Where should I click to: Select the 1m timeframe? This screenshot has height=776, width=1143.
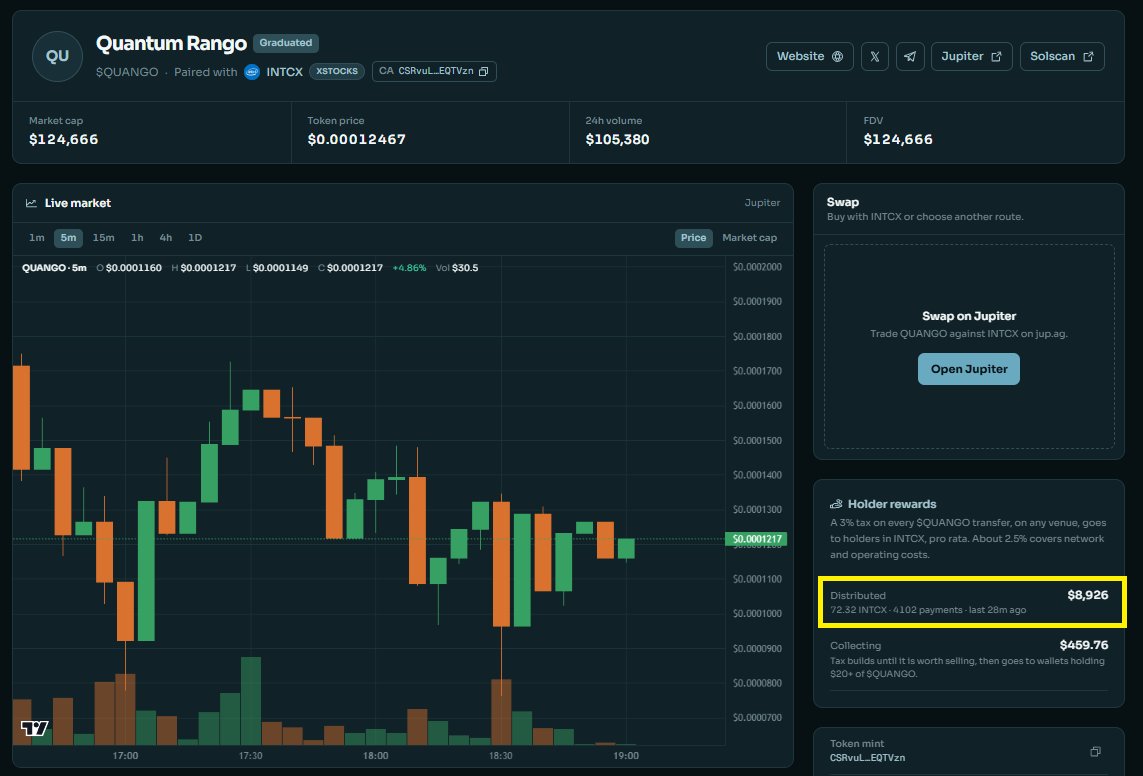click(x=36, y=238)
